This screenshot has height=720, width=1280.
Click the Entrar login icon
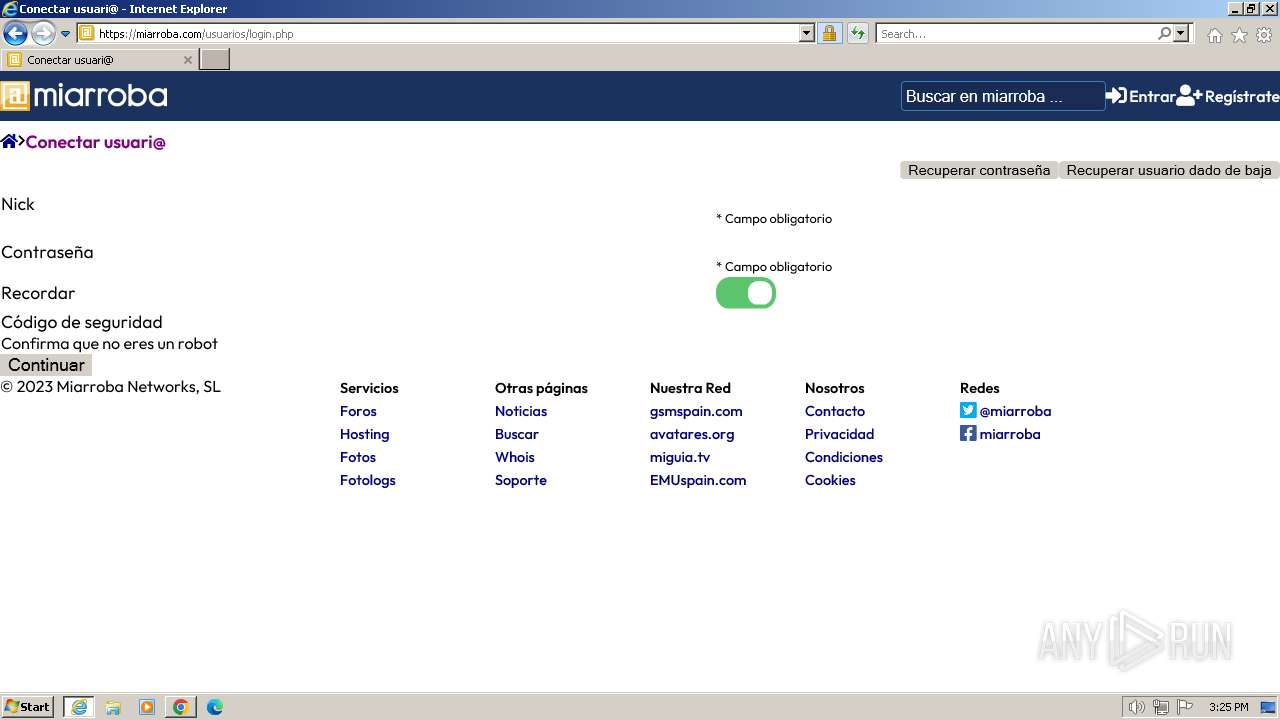click(1116, 96)
